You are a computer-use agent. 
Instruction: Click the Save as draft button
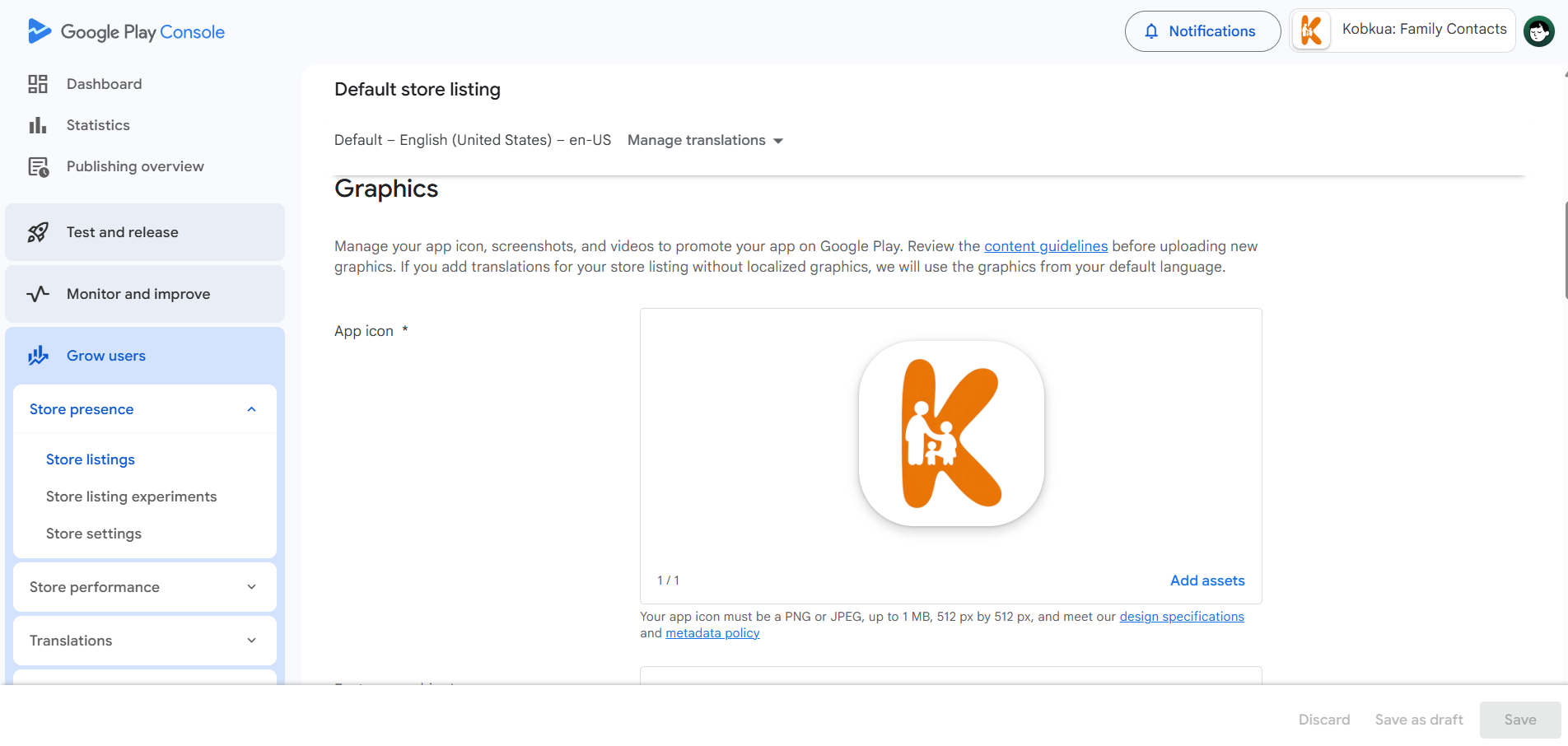tap(1418, 719)
